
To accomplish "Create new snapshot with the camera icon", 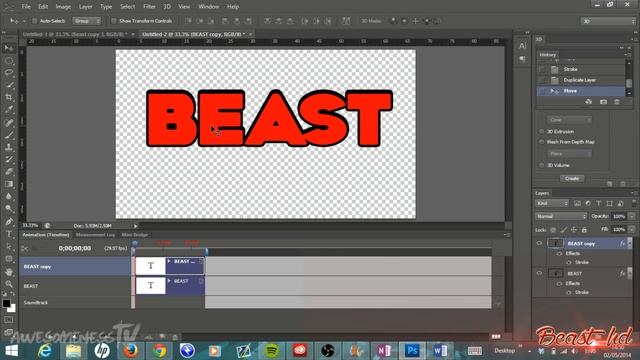I will [603, 102].
